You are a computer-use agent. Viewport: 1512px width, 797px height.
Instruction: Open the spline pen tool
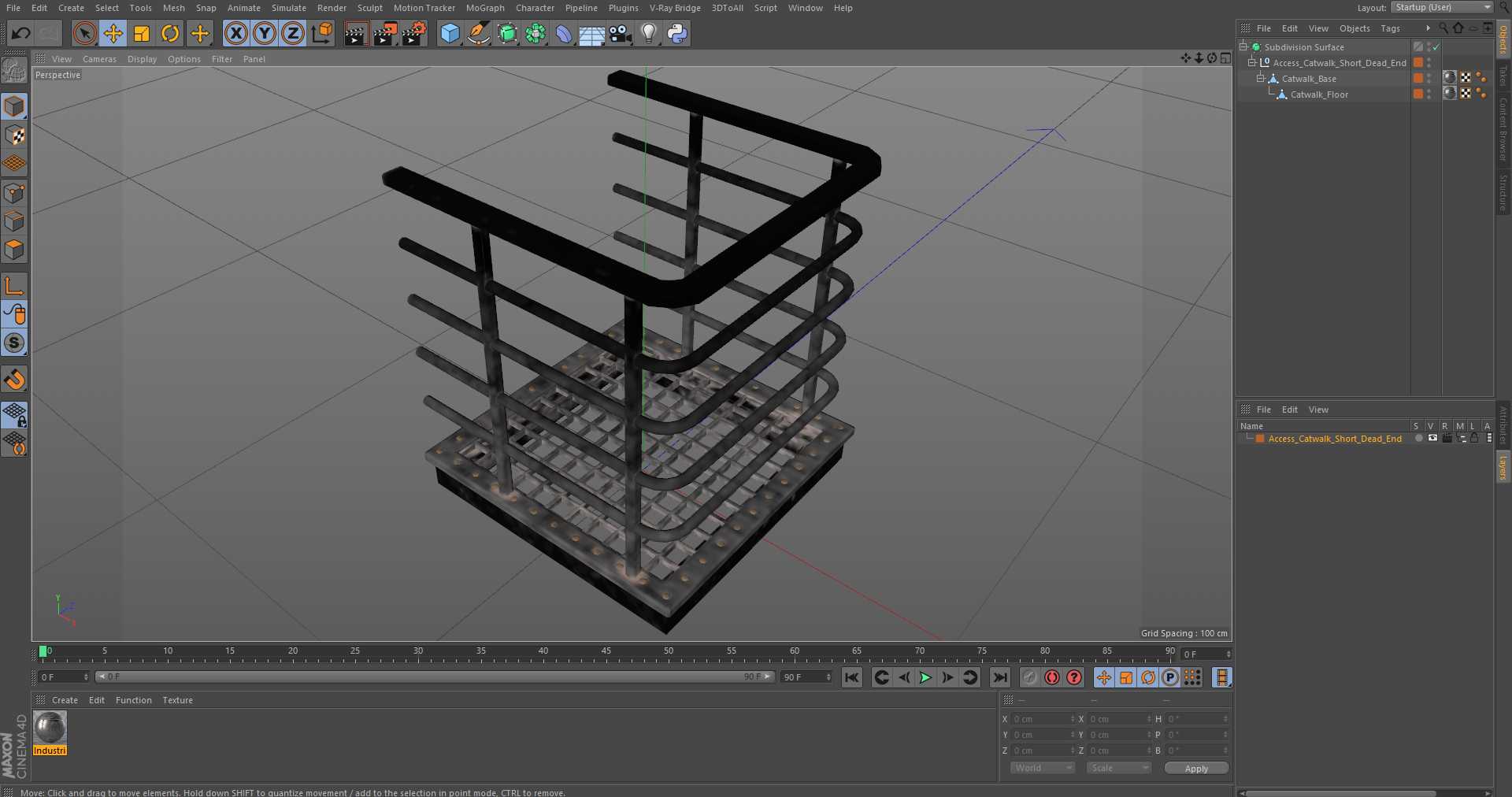click(x=479, y=33)
